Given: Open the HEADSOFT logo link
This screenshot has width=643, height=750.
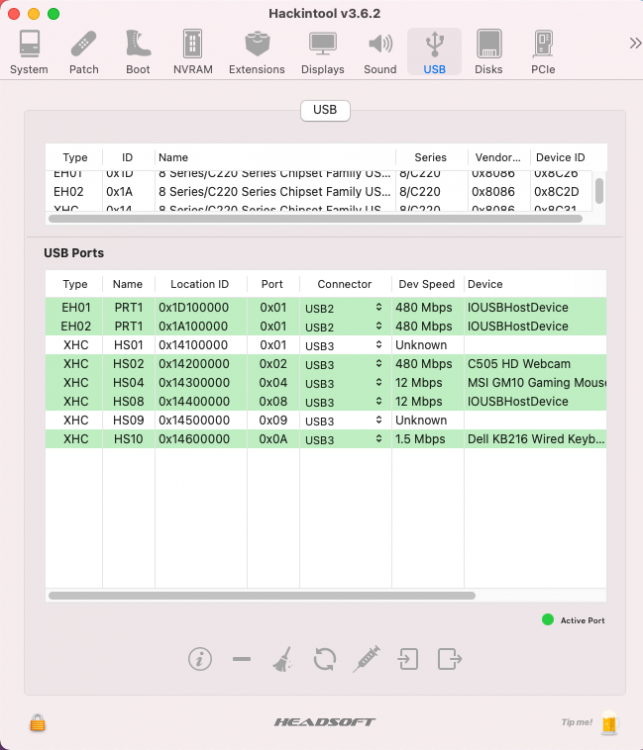Looking at the screenshot, I should tap(325, 722).
